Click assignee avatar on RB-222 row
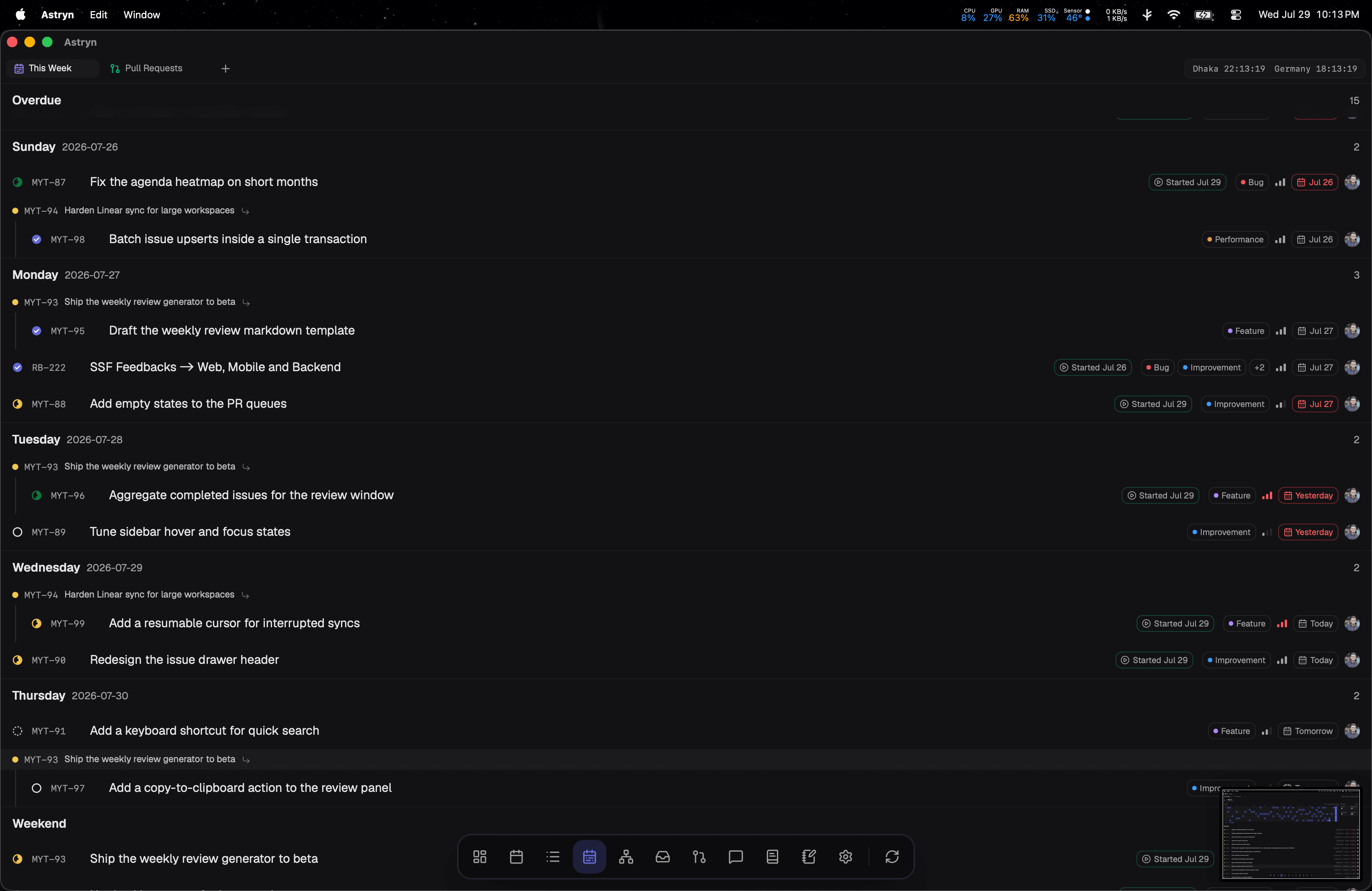Screen dimensions: 1372x891 (1352, 367)
